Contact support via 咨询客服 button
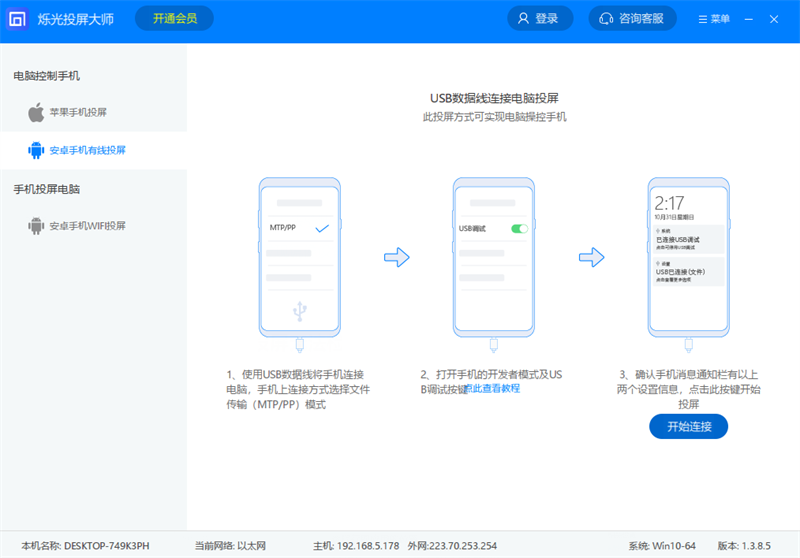The height and width of the screenshot is (558, 800). click(x=633, y=19)
